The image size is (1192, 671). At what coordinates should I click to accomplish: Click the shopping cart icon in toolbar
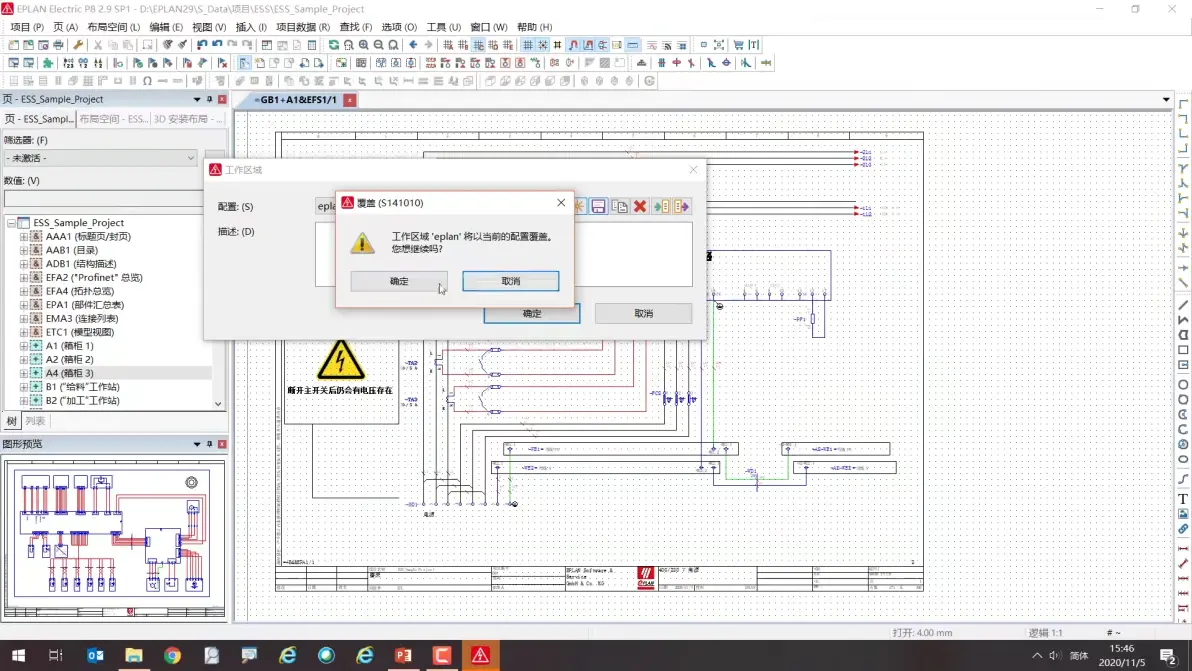[x=738, y=45]
